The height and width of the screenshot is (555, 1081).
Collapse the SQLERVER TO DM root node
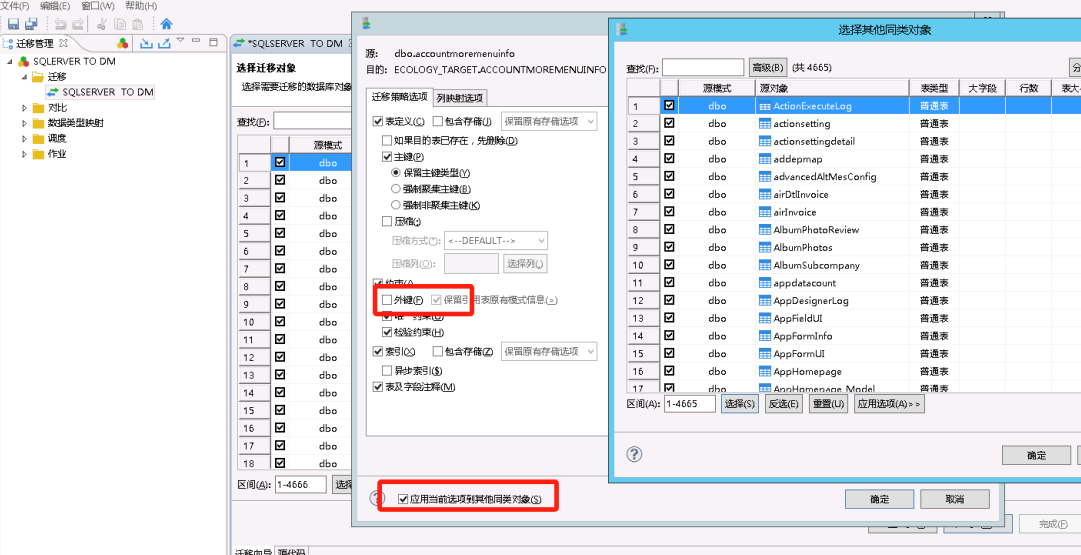tap(10, 61)
